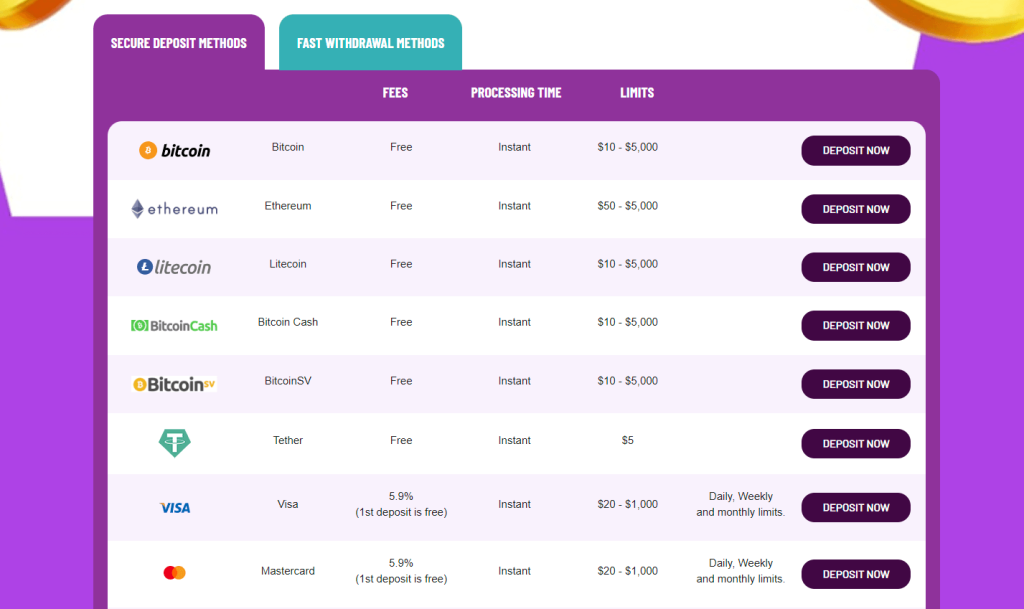
Task: Click 'Free' fee in the Bitcoin Cash row
Action: point(401,322)
